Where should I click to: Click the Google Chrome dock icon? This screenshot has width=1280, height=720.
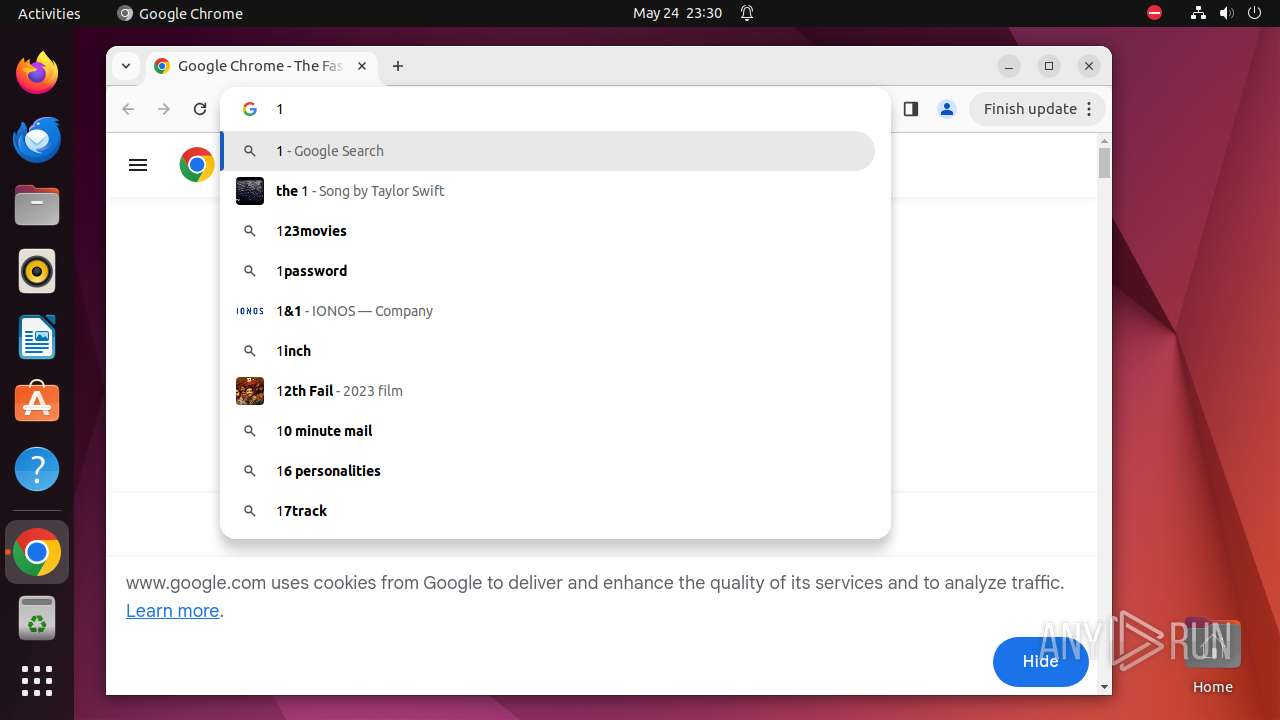click(37, 552)
